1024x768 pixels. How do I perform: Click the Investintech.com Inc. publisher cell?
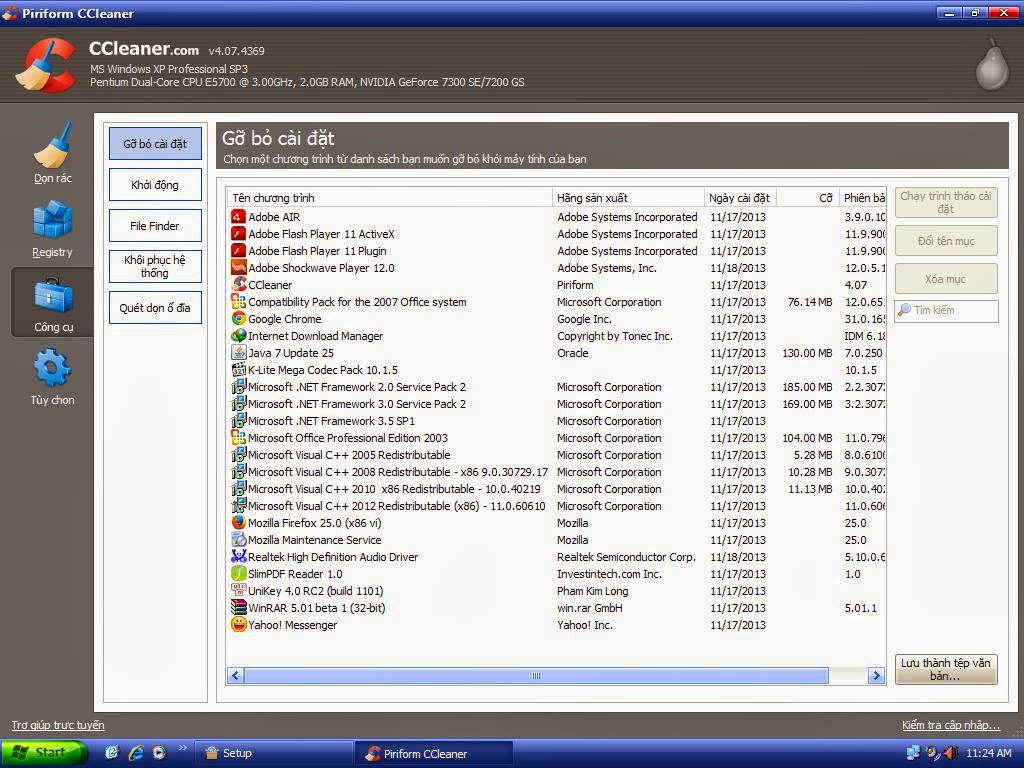point(609,574)
